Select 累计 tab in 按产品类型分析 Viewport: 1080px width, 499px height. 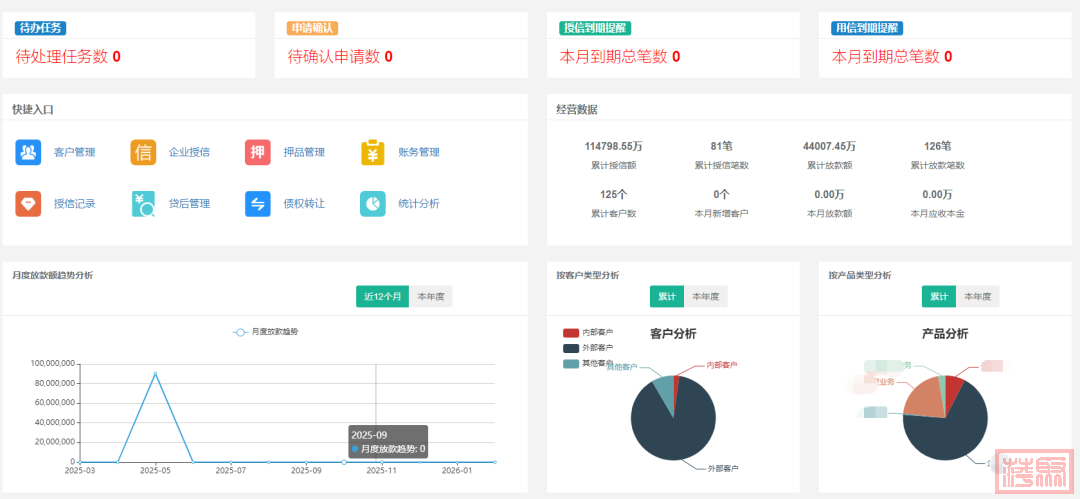point(938,296)
